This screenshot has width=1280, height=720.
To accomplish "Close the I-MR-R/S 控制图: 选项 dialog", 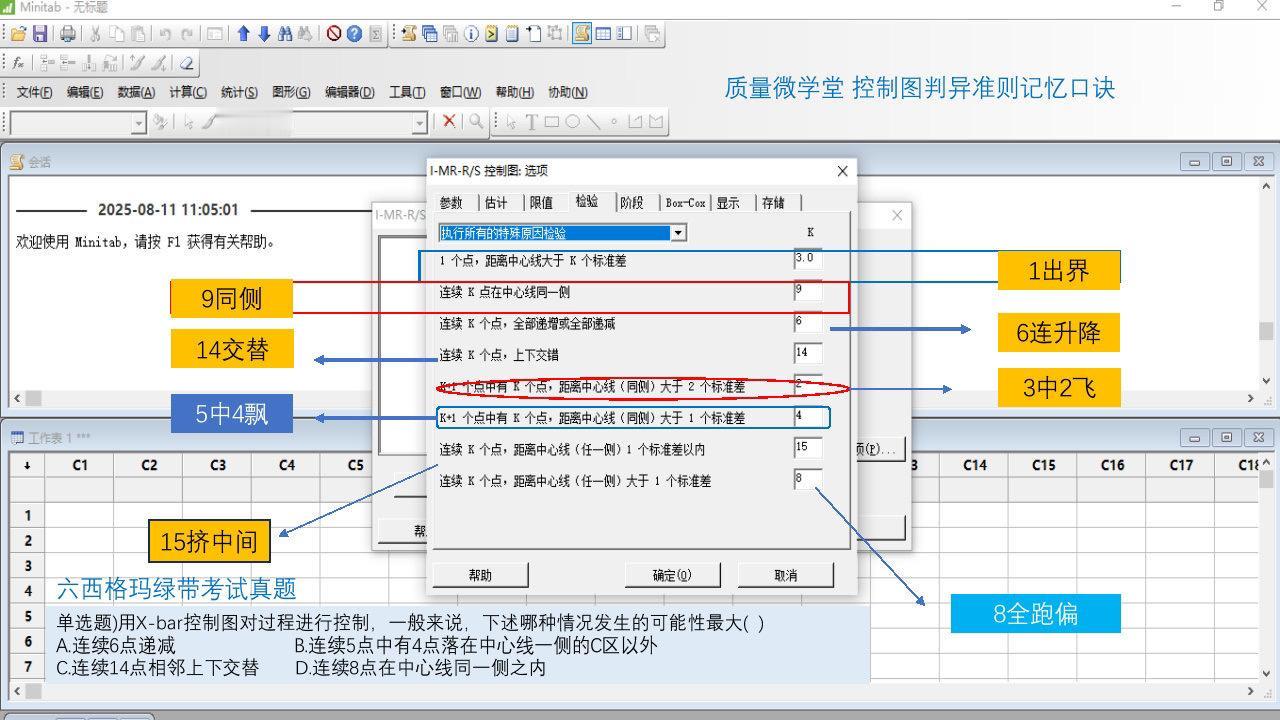I will (x=842, y=171).
